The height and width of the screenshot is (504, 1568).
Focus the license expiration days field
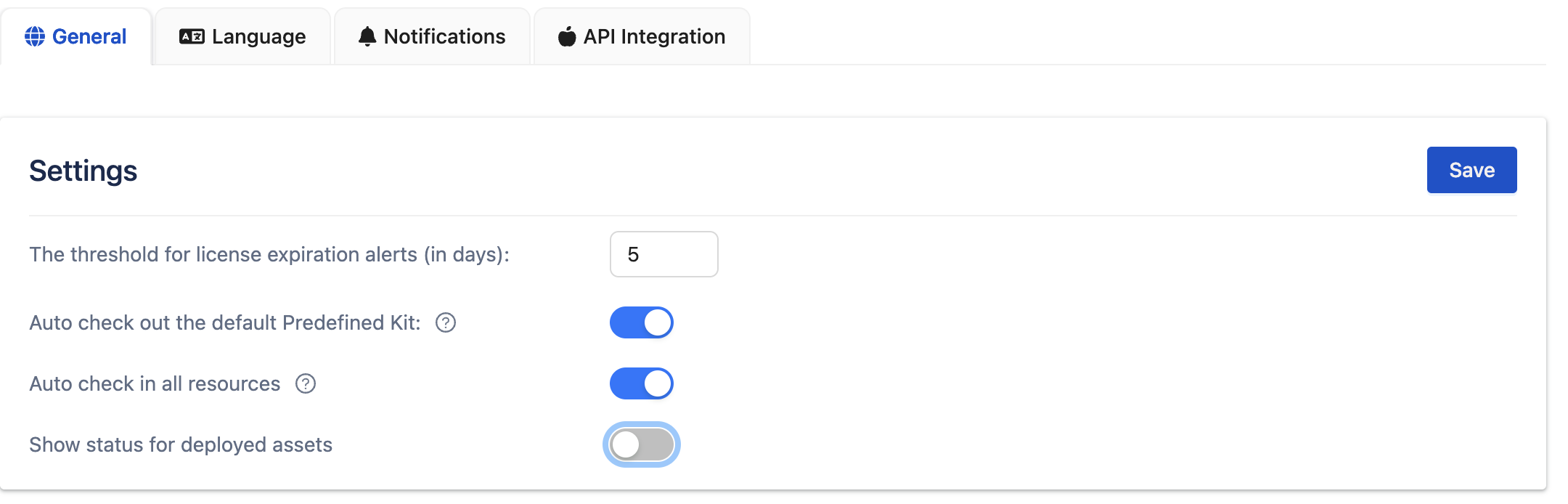pos(663,254)
